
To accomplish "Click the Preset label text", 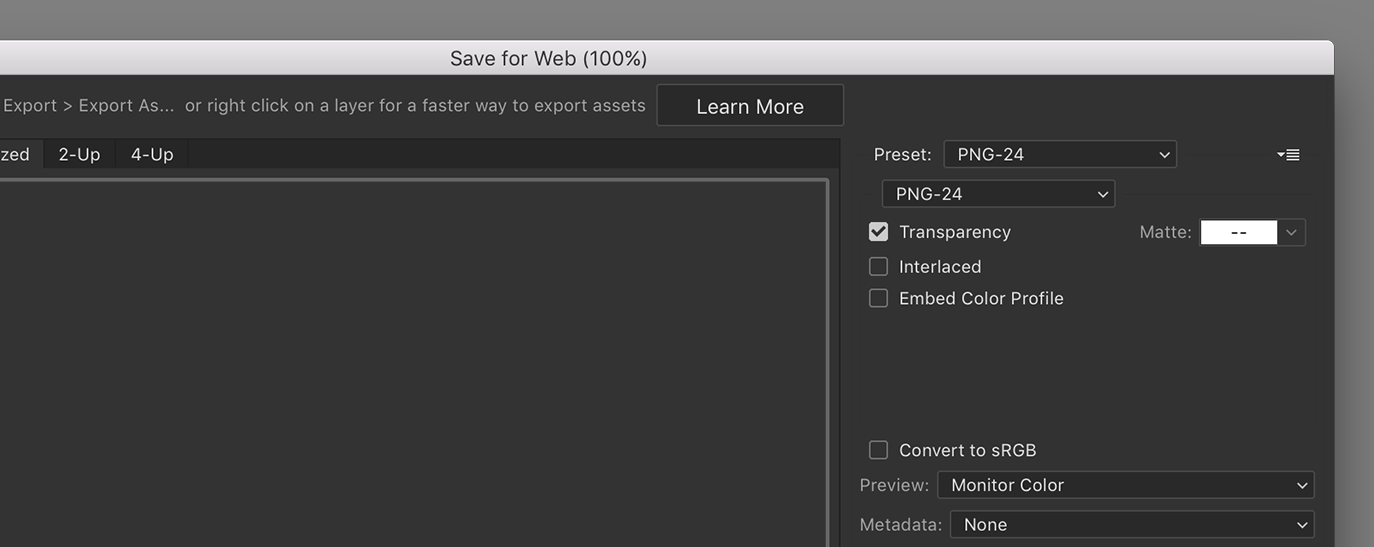I will tap(903, 155).
